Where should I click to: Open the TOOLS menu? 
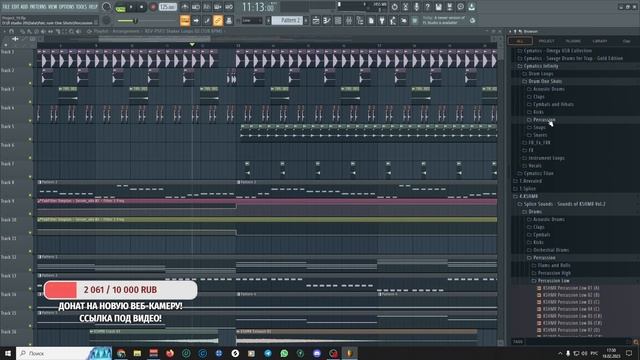coord(81,7)
